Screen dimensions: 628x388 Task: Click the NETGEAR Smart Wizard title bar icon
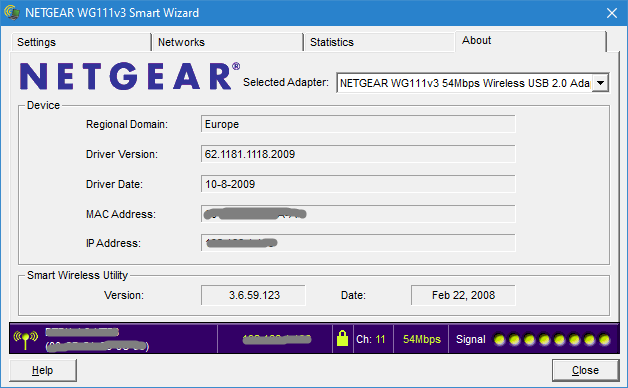coord(12,12)
